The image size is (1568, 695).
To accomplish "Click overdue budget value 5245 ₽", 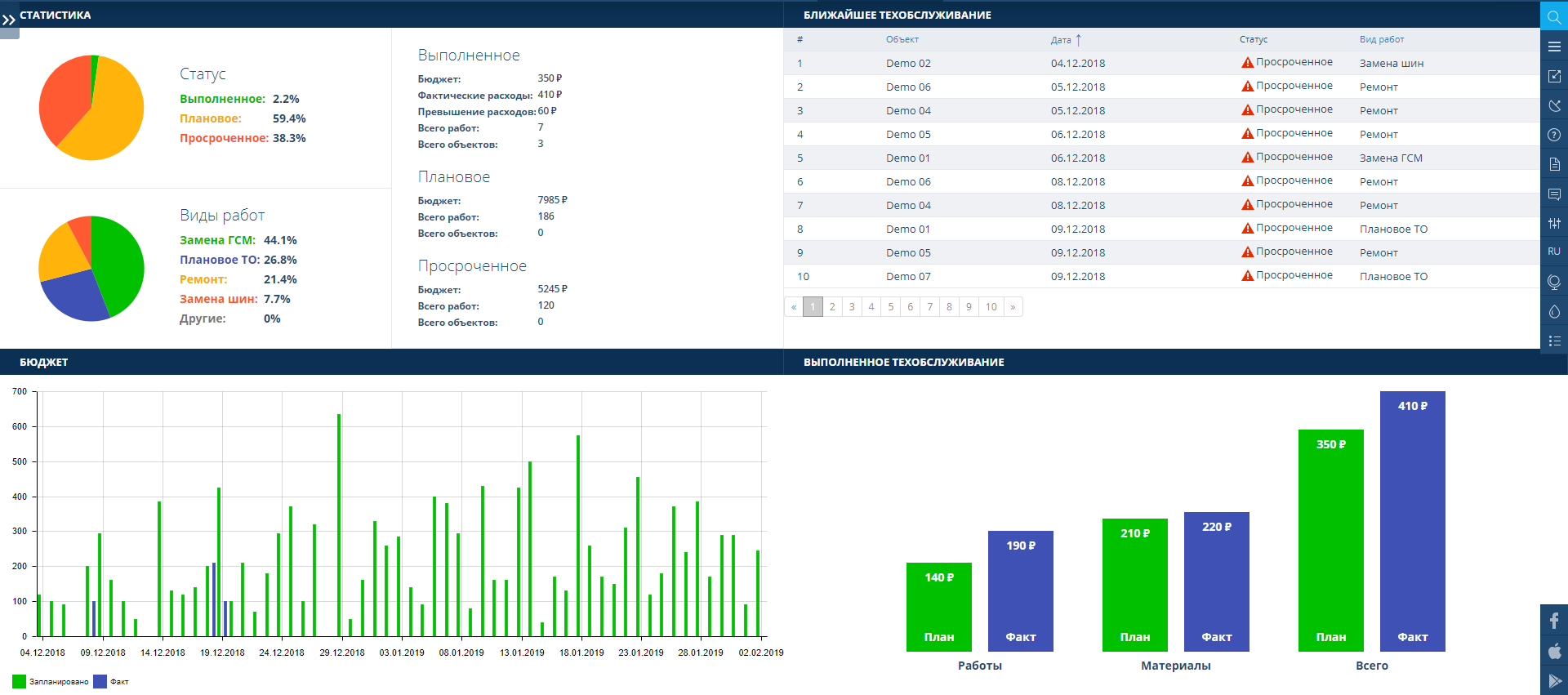I will (x=552, y=289).
